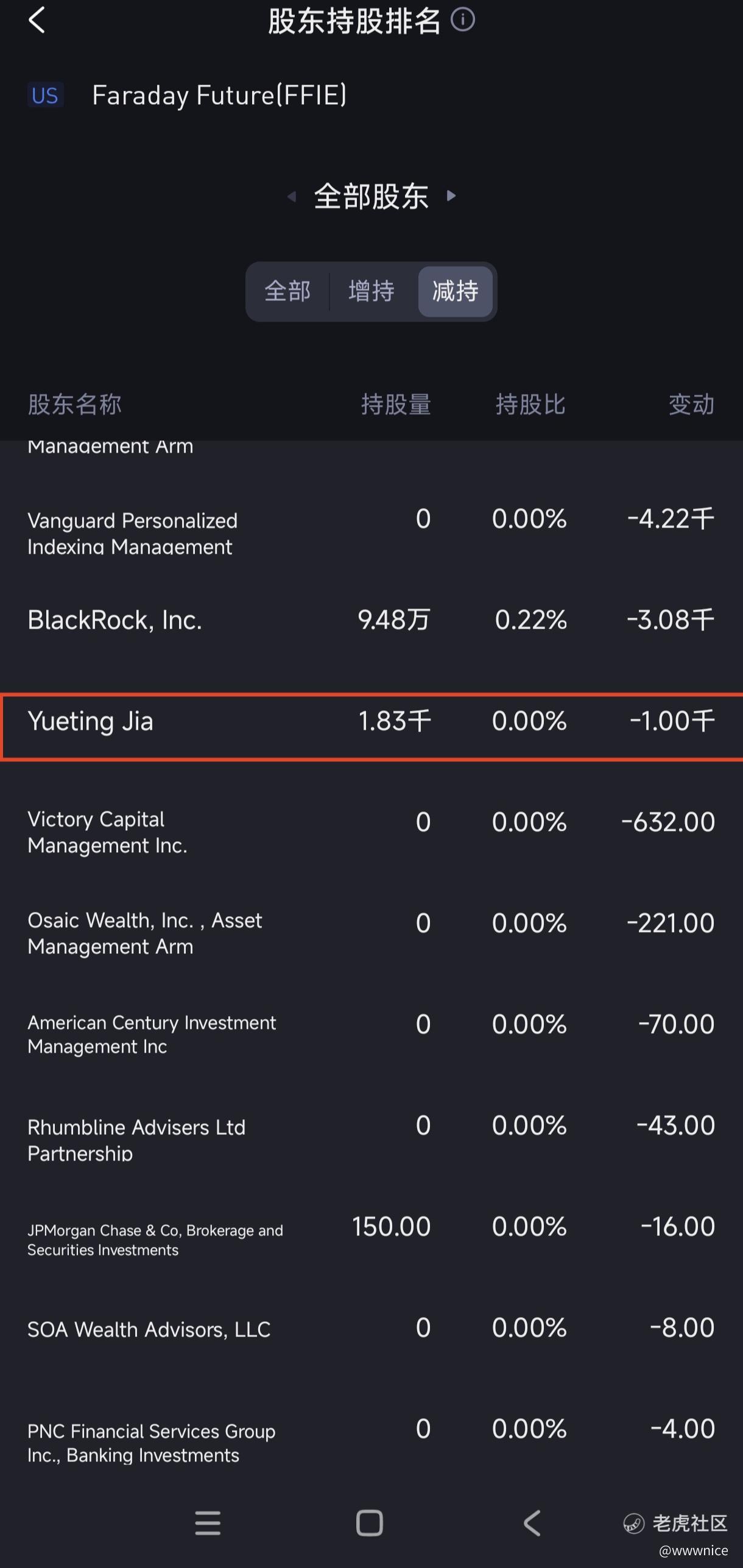
Task: Open the Yueting Jia shareholder row
Action: pos(371,721)
